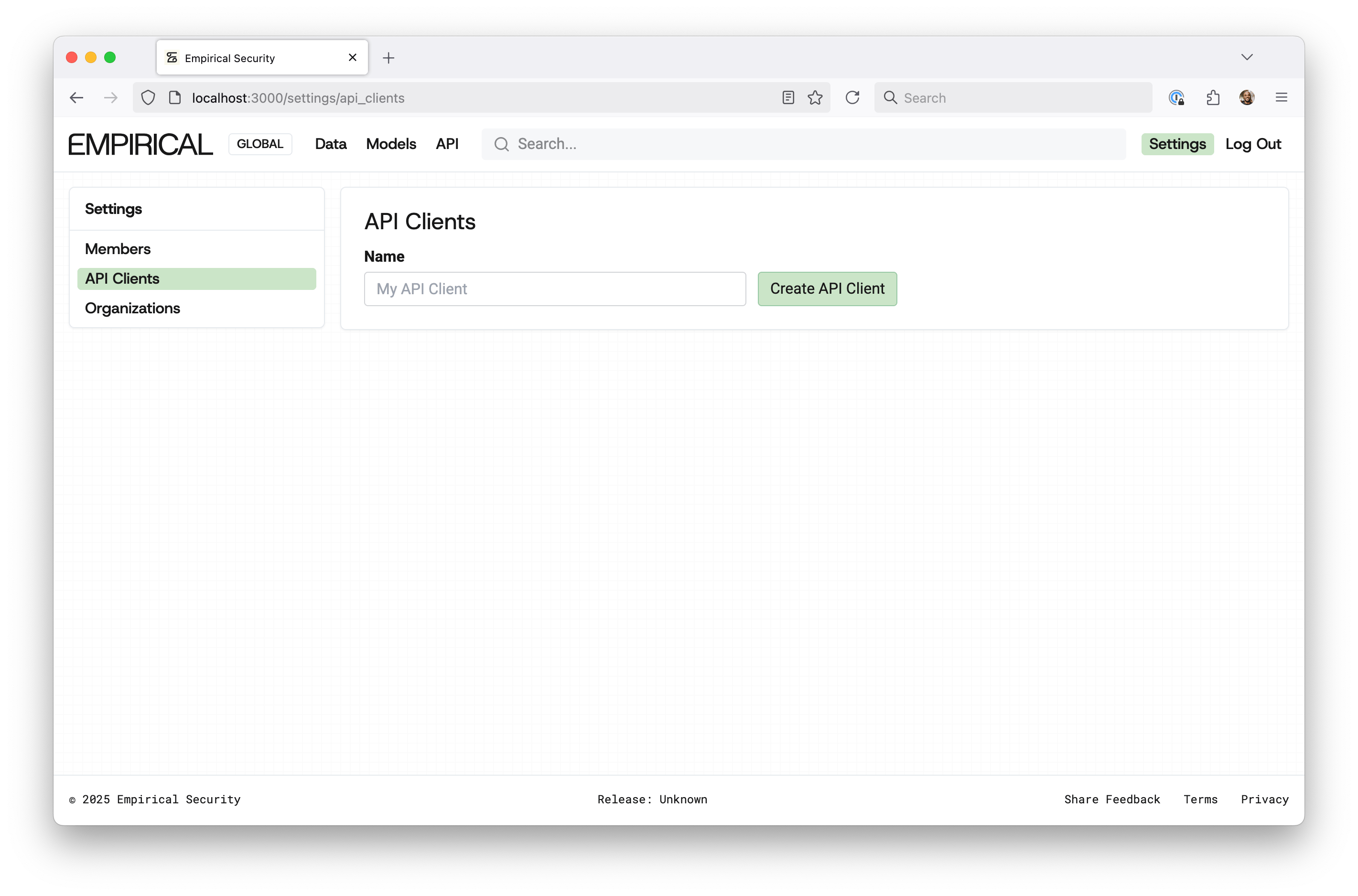Open the Data section

click(330, 144)
